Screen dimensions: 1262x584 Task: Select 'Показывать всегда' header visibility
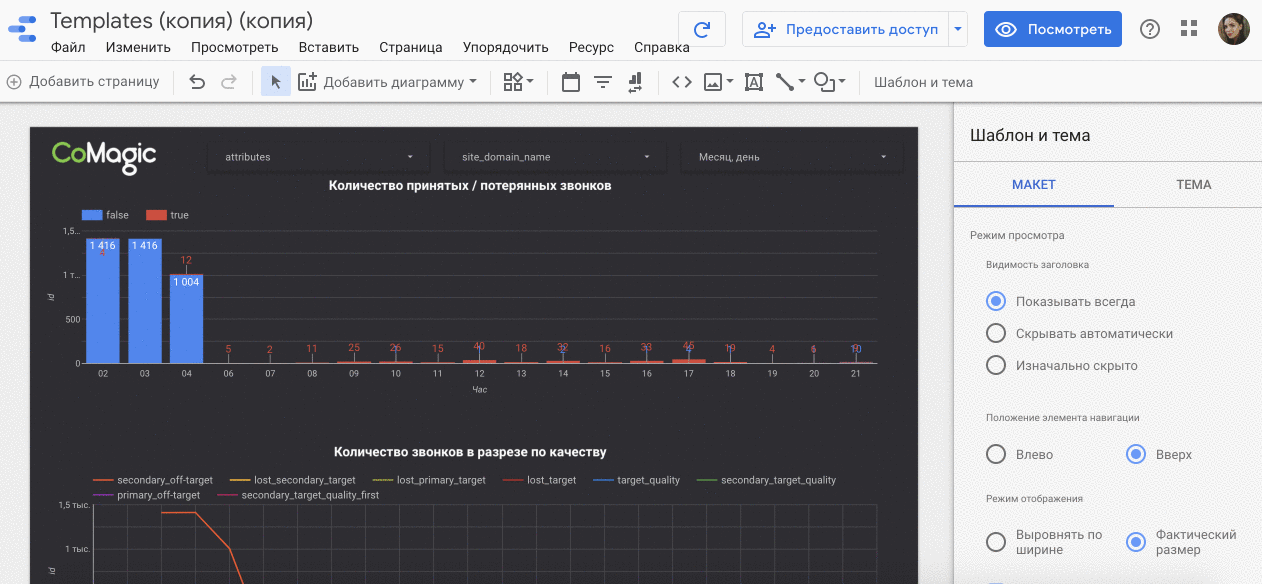995,301
